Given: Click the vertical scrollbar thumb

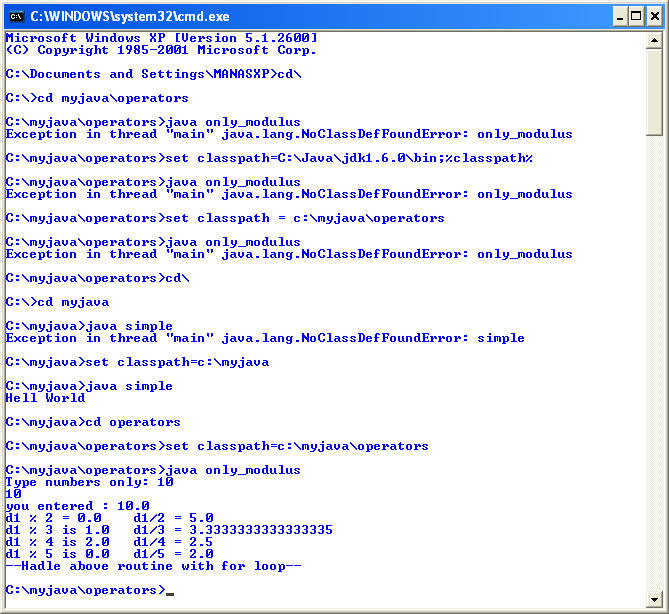Looking at the screenshot, I should click(x=654, y=92).
